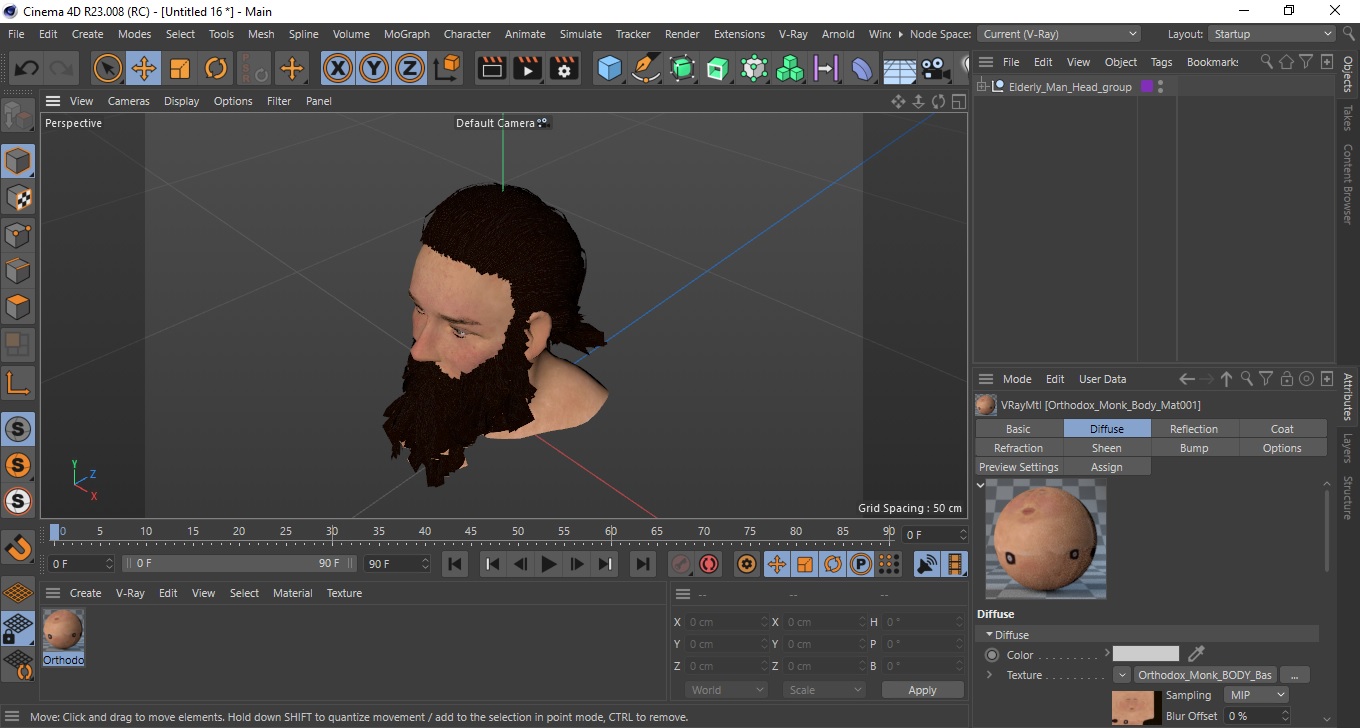This screenshot has width=1360, height=728.
Task: Select the Orthodox material thumbnail
Action: point(63,630)
